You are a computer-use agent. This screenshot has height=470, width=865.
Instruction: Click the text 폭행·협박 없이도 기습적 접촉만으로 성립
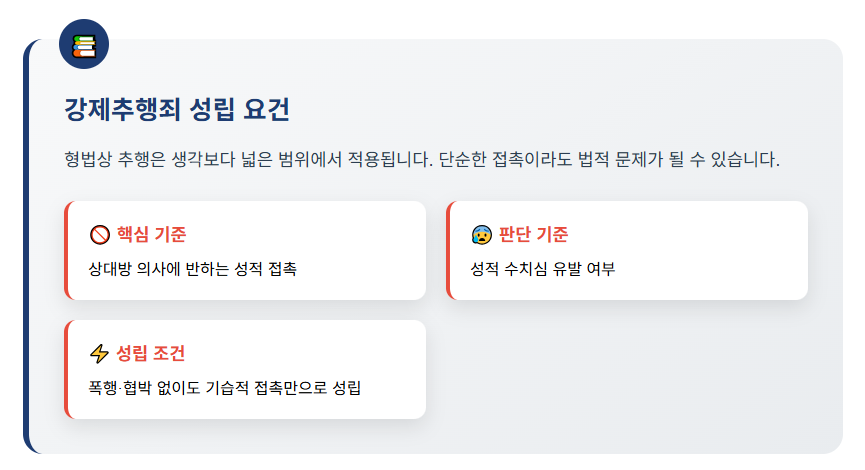pyautogui.click(x=225, y=388)
